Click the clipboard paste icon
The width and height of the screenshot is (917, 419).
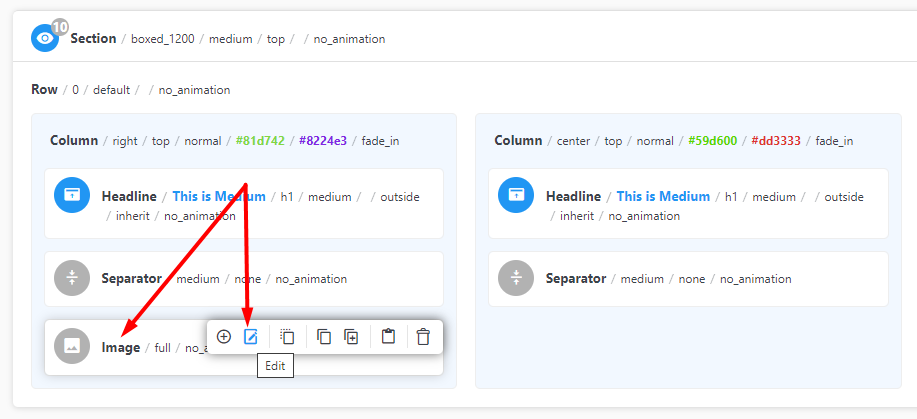tap(388, 336)
